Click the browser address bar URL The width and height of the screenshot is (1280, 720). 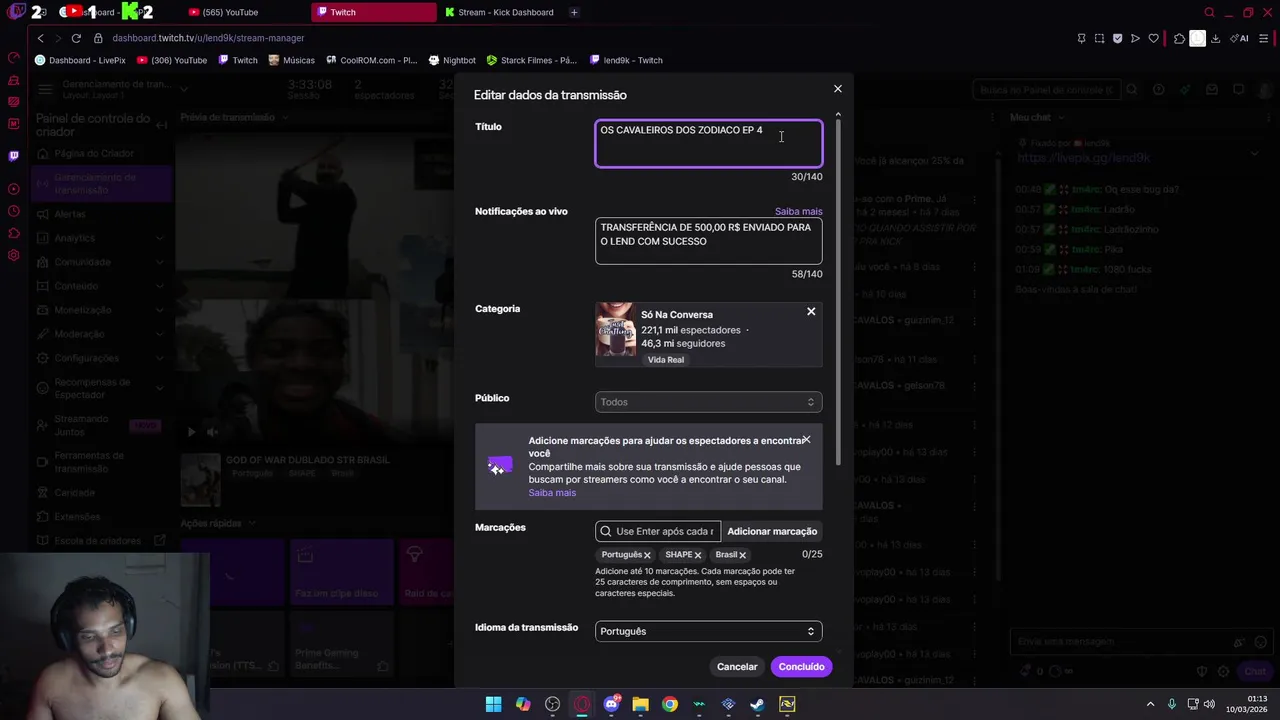pos(208,38)
